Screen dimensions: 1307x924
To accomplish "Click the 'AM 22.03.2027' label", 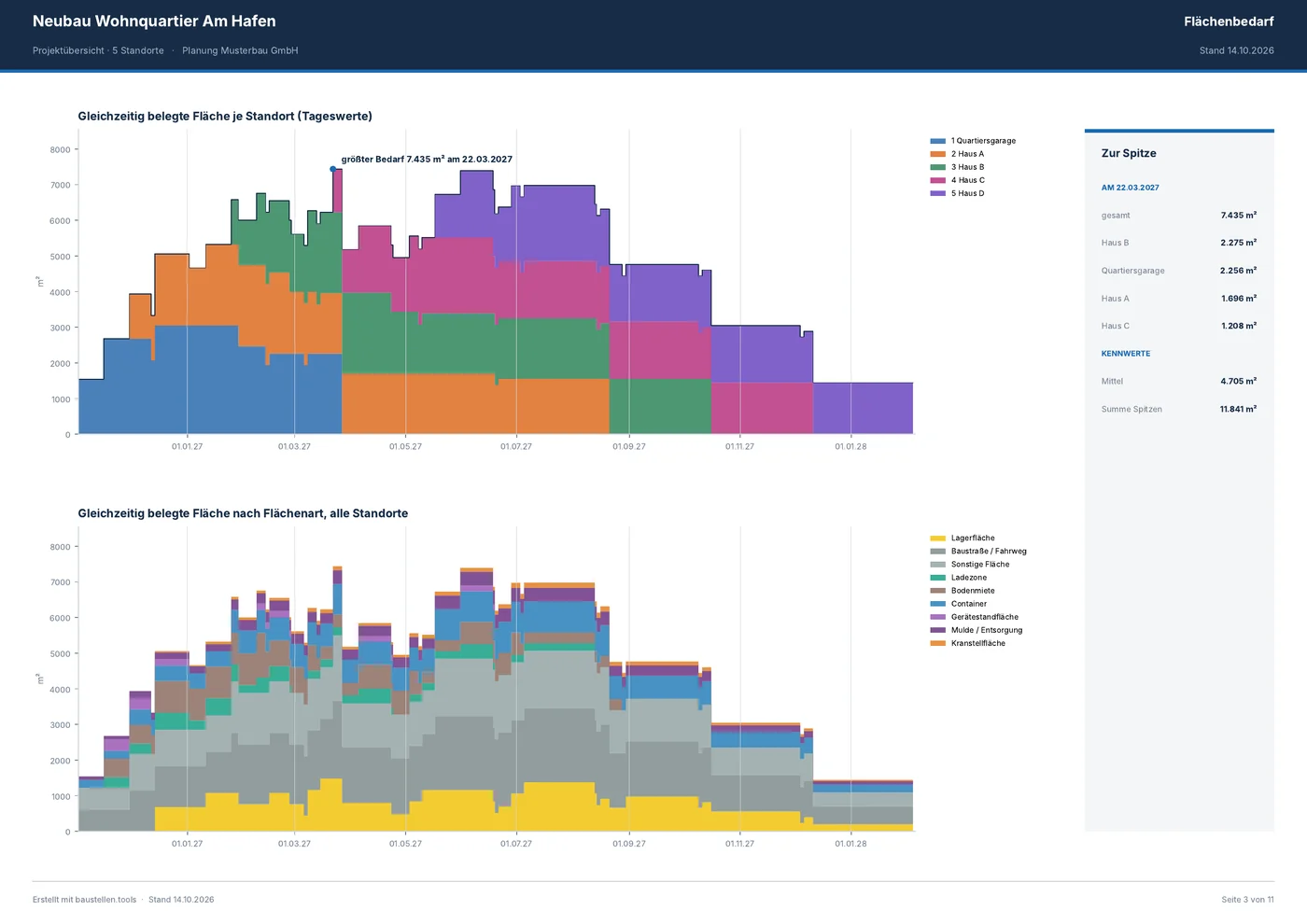I will (x=1131, y=188).
